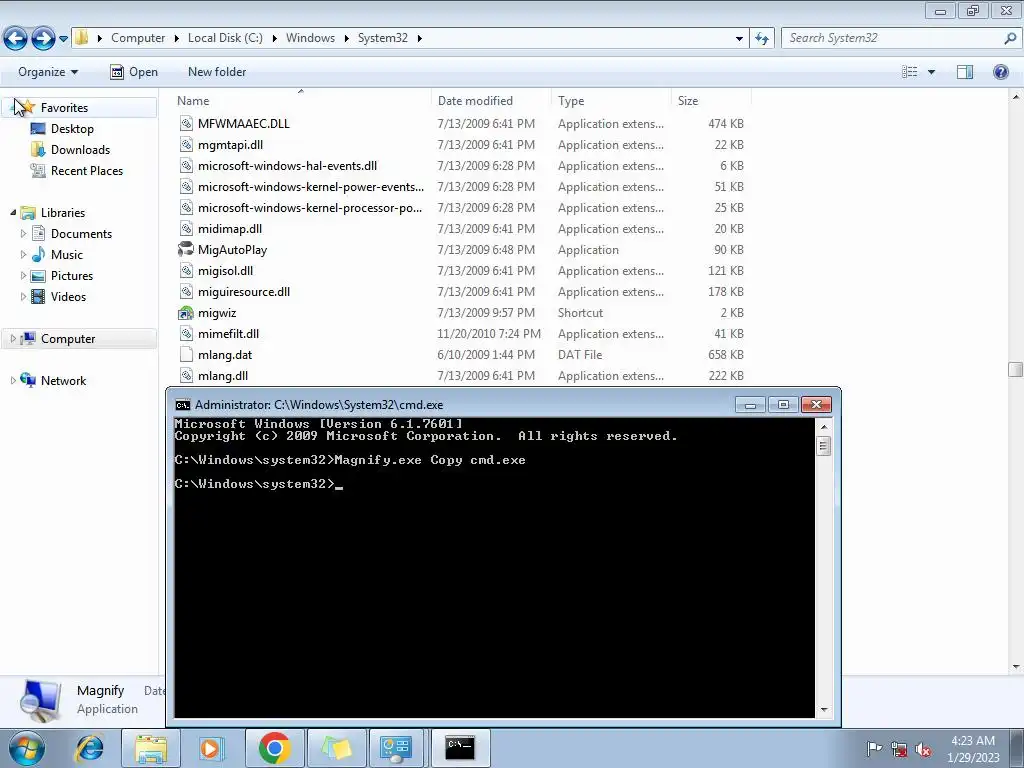
Task: Click the Explorer file list scrollbar thumb
Action: pyautogui.click(x=1016, y=370)
